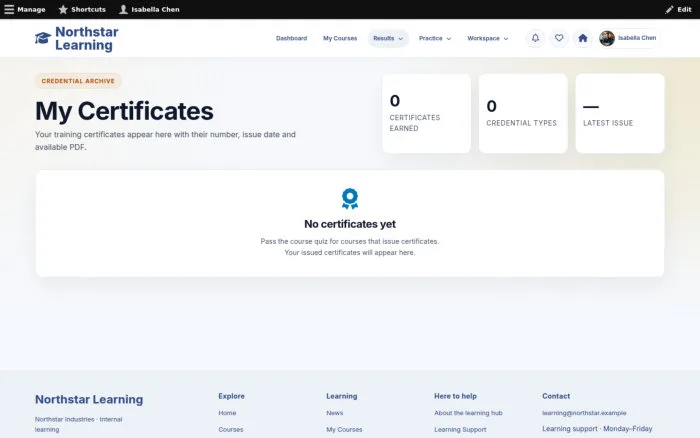
Task: Click the My Certificates heading
Action: click(x=125, y=111)
